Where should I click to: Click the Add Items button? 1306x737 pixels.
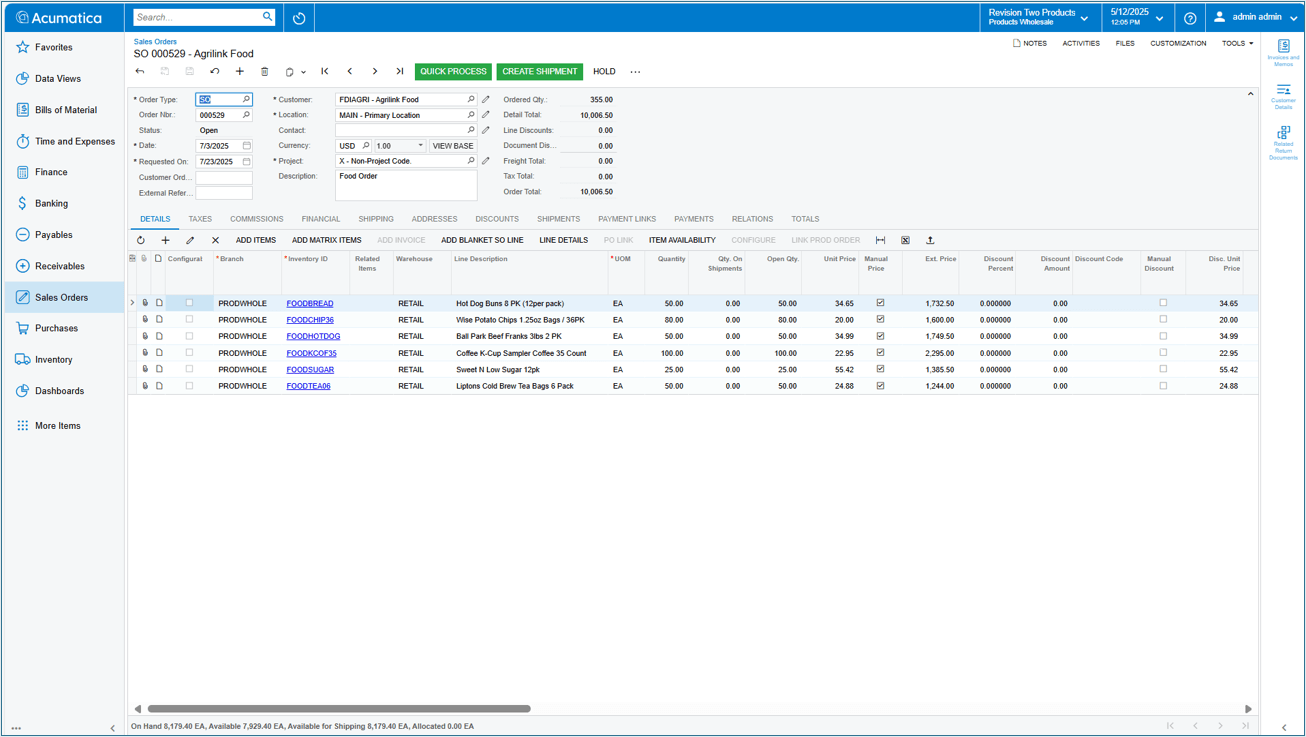pos(256,240)
